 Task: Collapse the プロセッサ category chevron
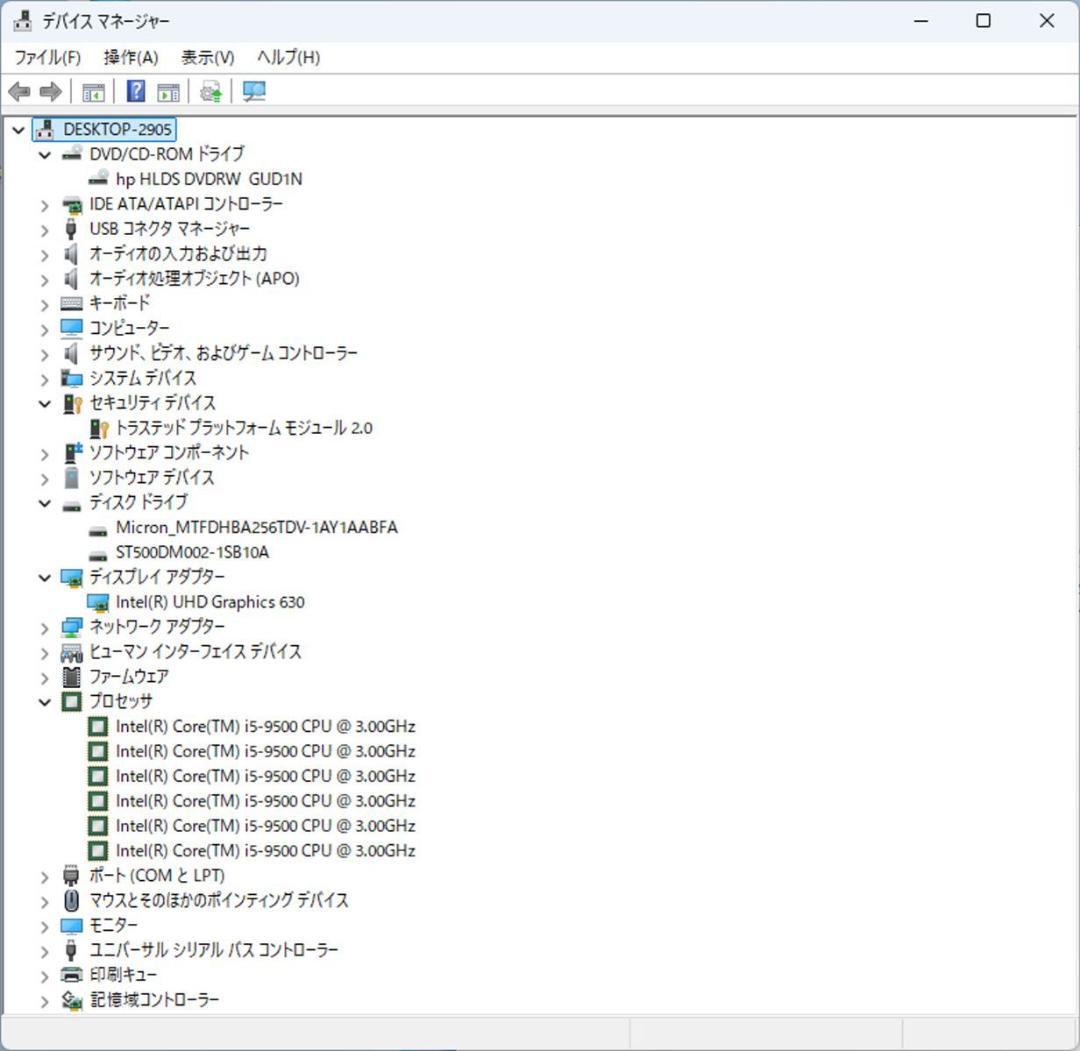[44, 701]
